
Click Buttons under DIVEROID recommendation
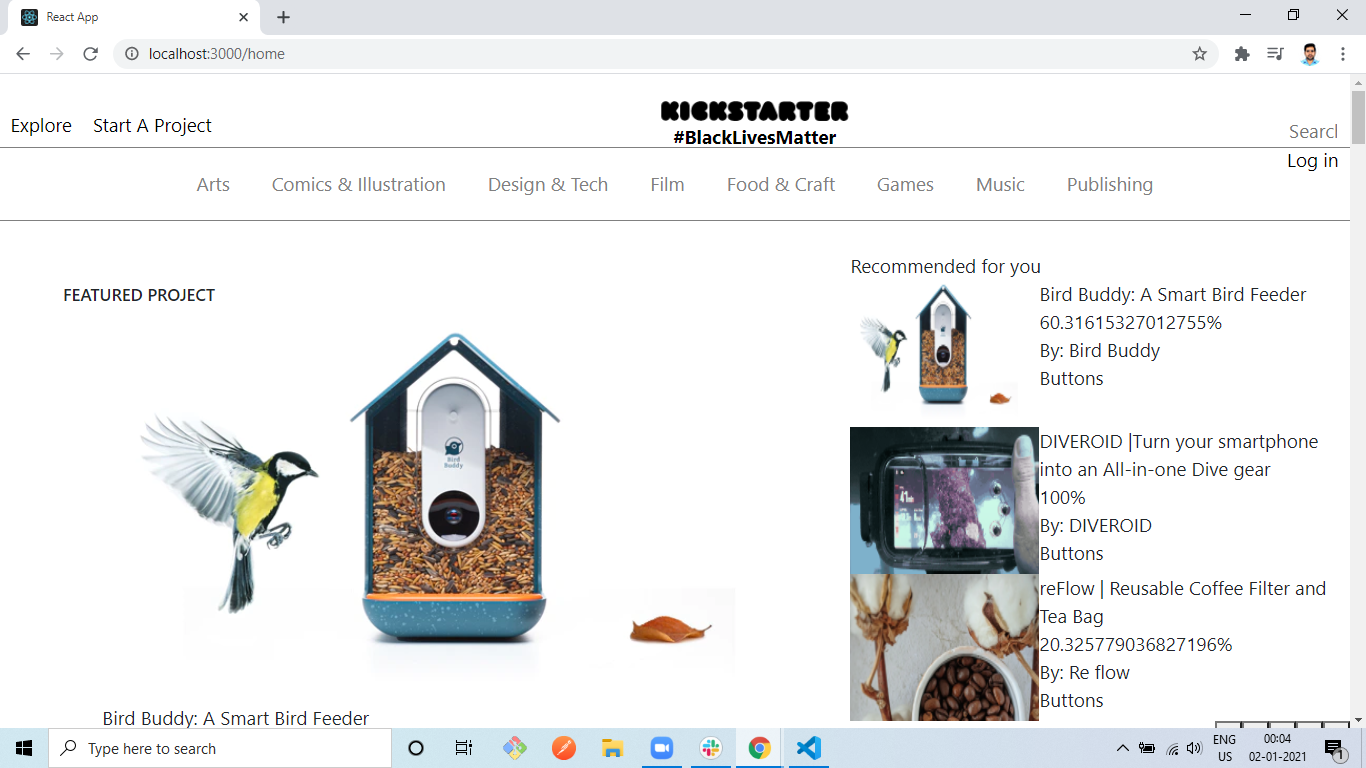coord(1072,554)
